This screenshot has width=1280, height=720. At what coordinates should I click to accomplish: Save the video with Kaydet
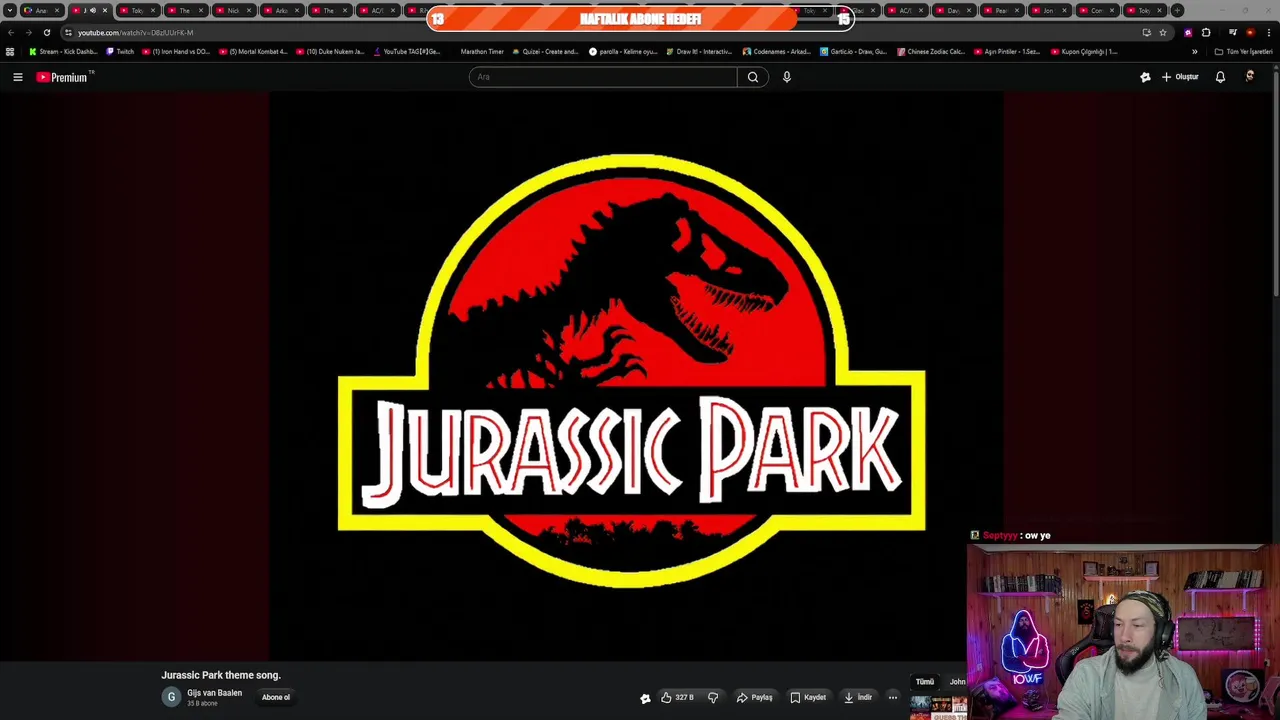click(808, 697)
